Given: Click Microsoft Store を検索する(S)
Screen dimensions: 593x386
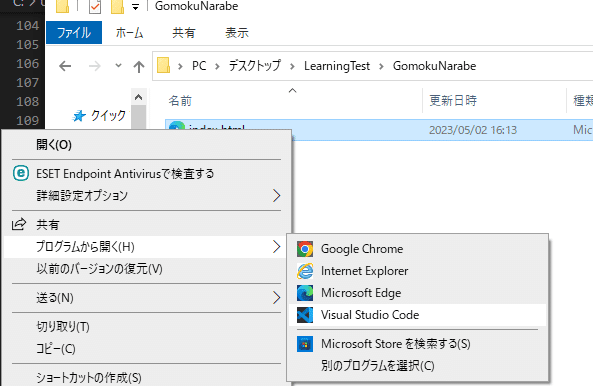Looking at the screenshot, I should [418, 344].
